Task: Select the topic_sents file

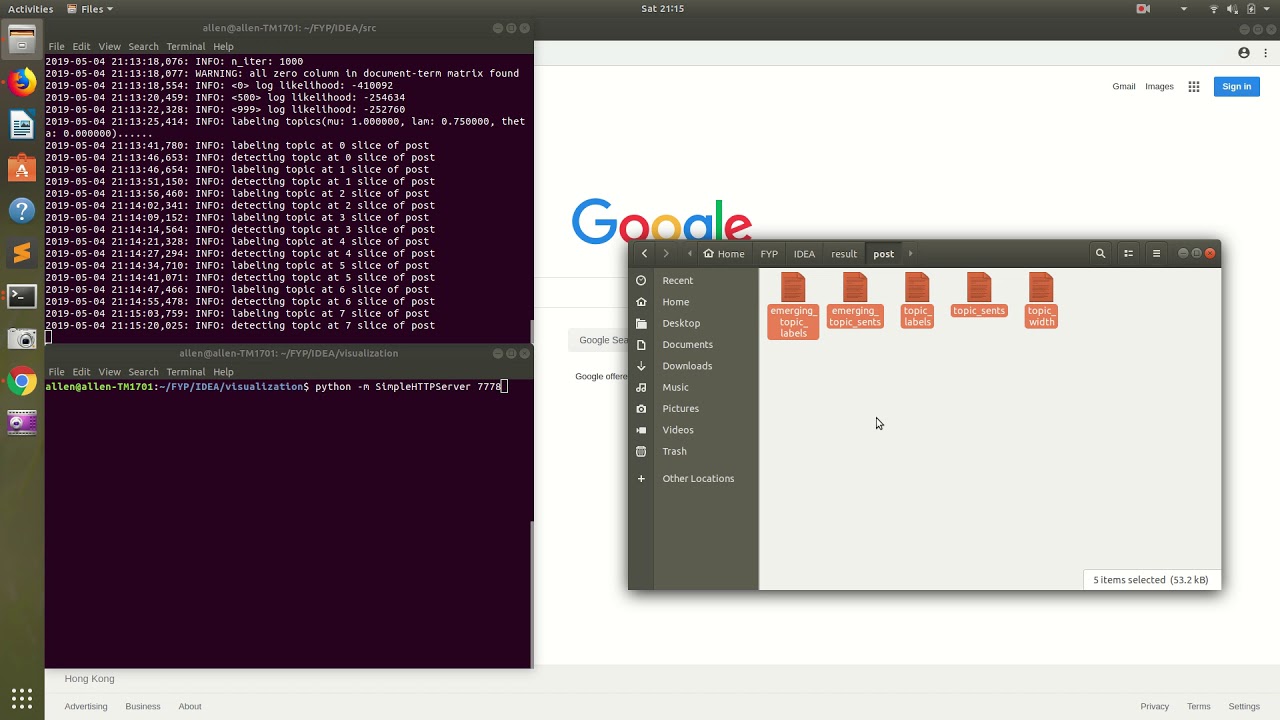Action: pos(979,295)
